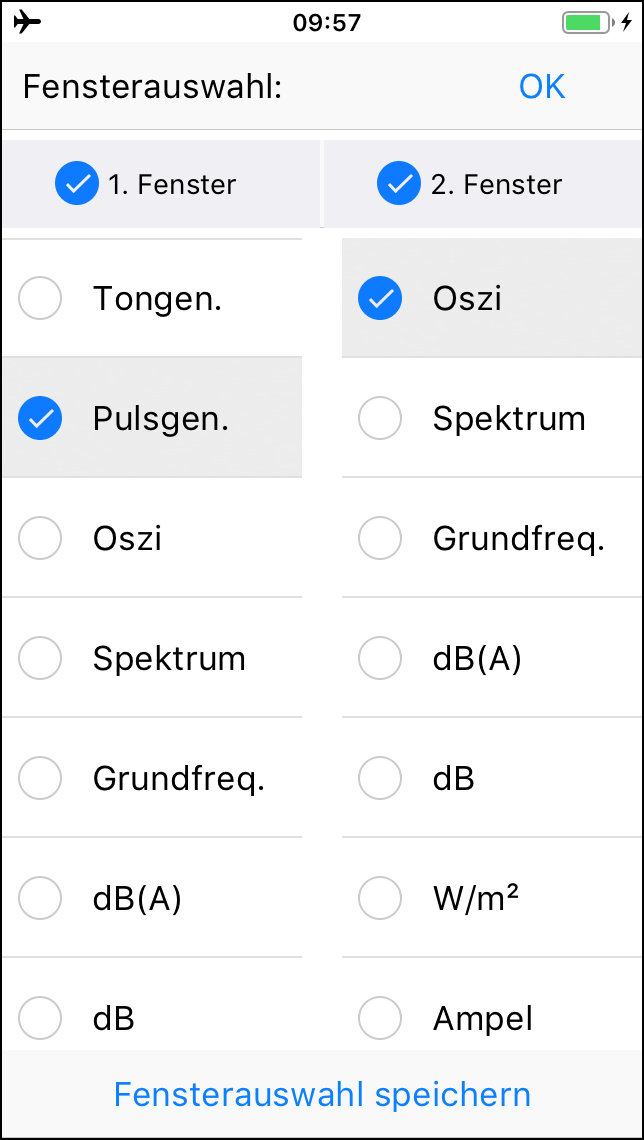Image resolution: width=644 pixels, height=1140 pixels.
Task: Select dB(A) in the left column
Action: click(x=40, y=898)
